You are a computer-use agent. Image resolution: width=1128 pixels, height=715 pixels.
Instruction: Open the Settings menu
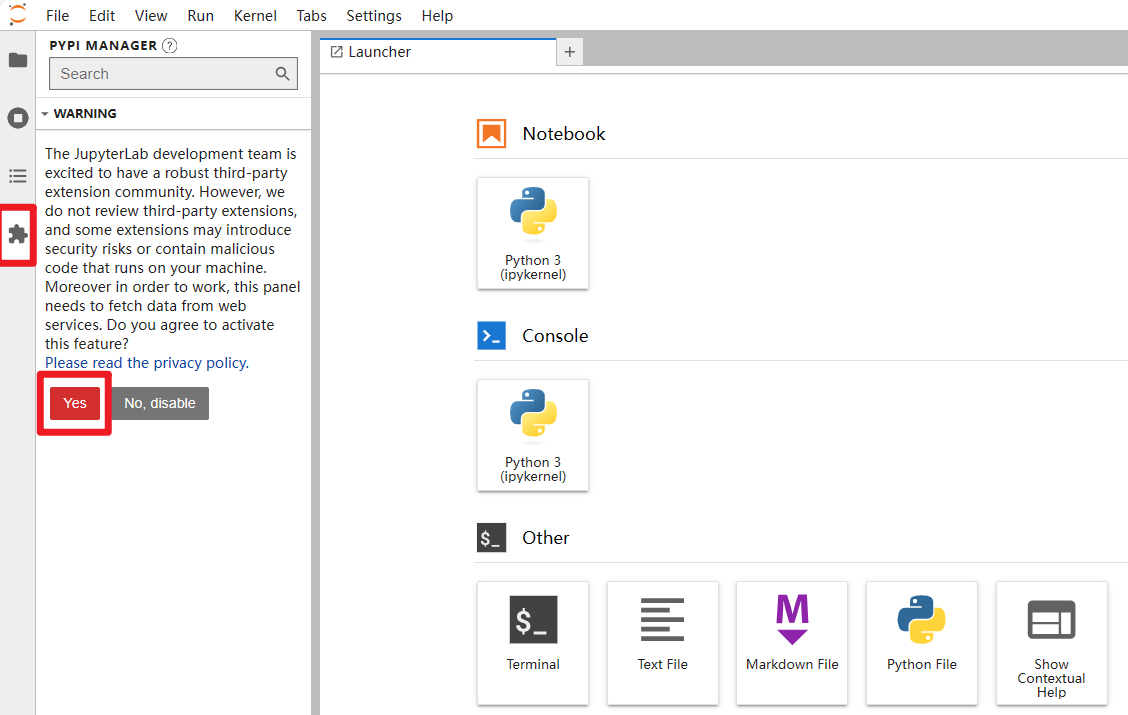[374, 16]
